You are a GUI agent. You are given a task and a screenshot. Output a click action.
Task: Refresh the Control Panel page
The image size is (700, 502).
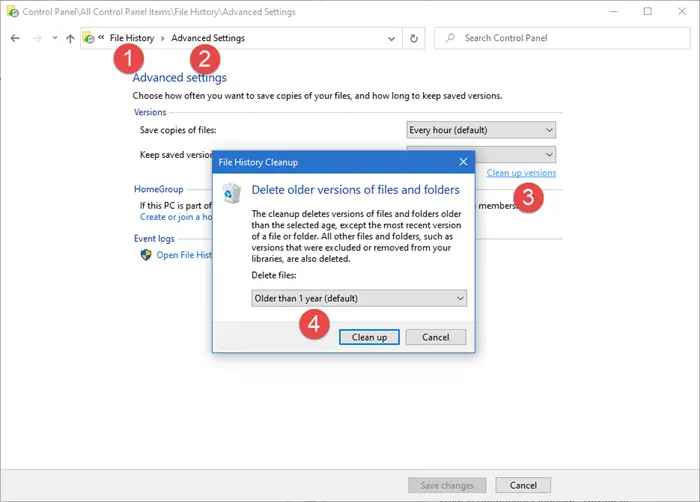pyautogui.click(x=414, y=38)
